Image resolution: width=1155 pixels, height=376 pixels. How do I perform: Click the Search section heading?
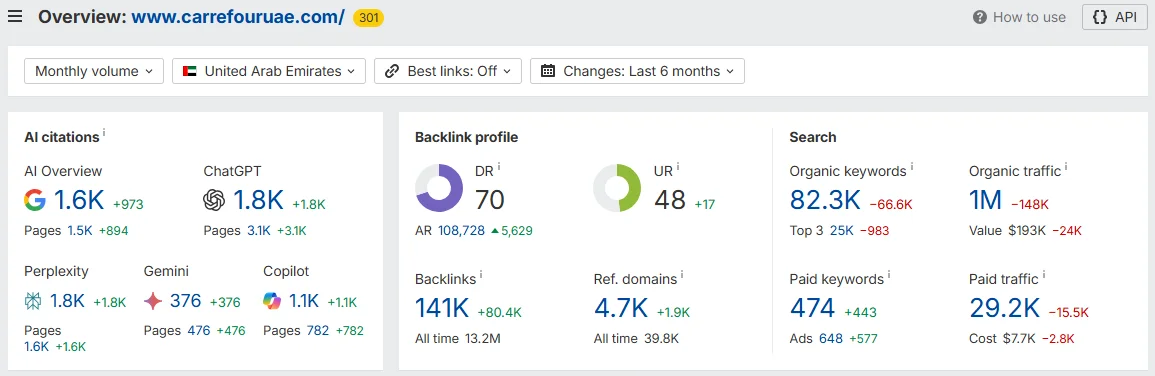coord(812,137)
